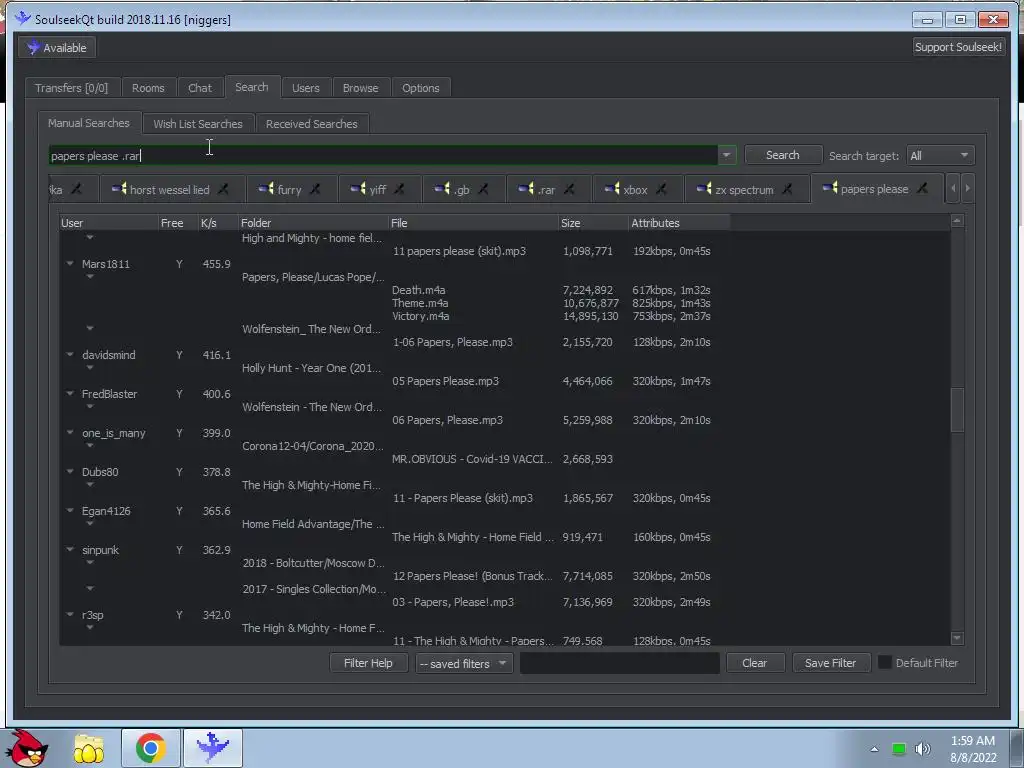Click the results vertical scrollbar thumb

(x=957, y=409)
